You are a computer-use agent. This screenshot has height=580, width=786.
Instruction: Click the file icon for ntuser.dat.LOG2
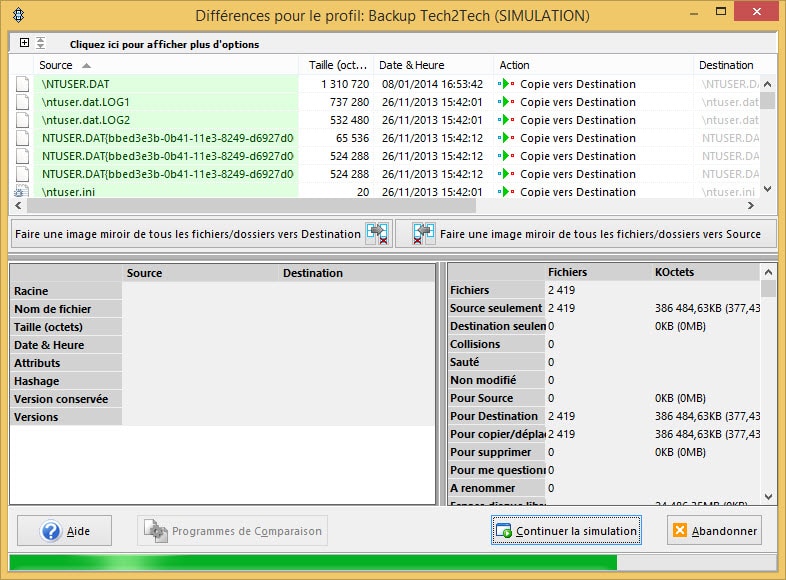tap(22, 120)
